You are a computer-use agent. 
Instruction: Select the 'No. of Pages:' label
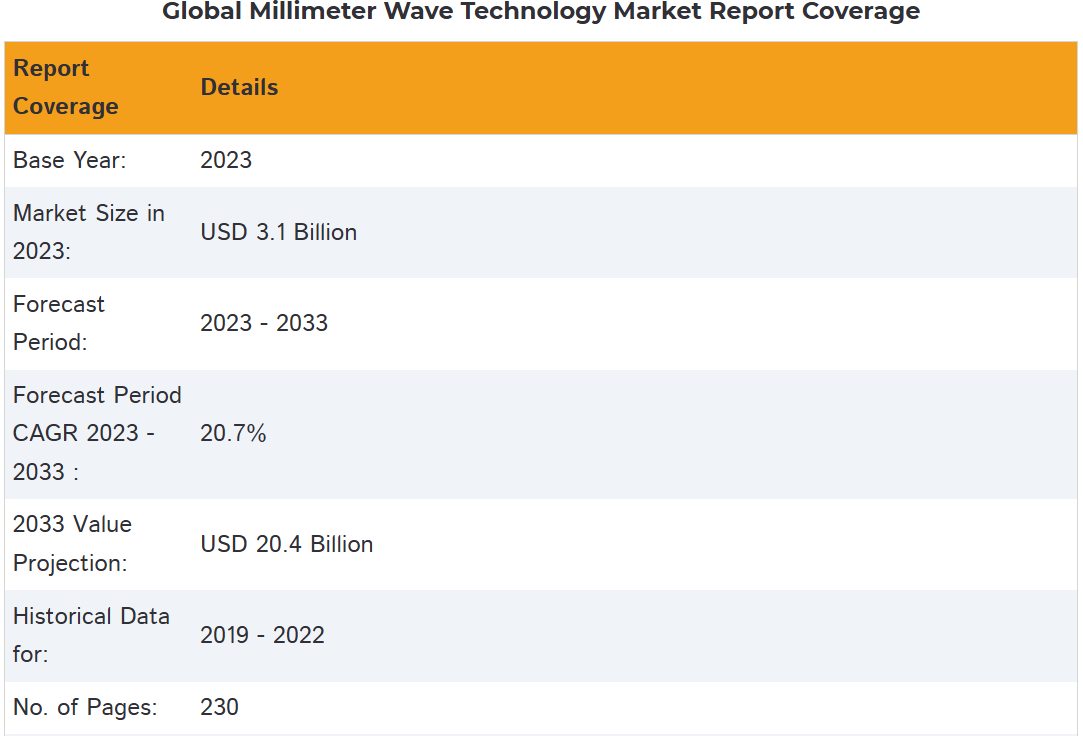(85, 707)
